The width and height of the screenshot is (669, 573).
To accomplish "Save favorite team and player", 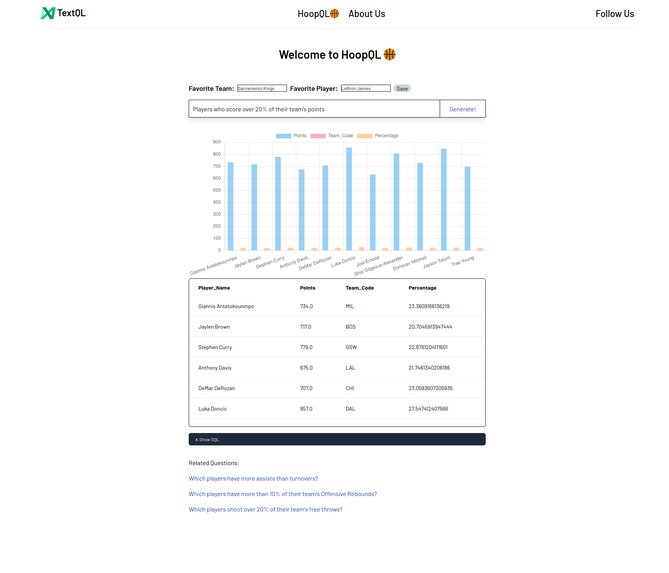I will [402, 88].
